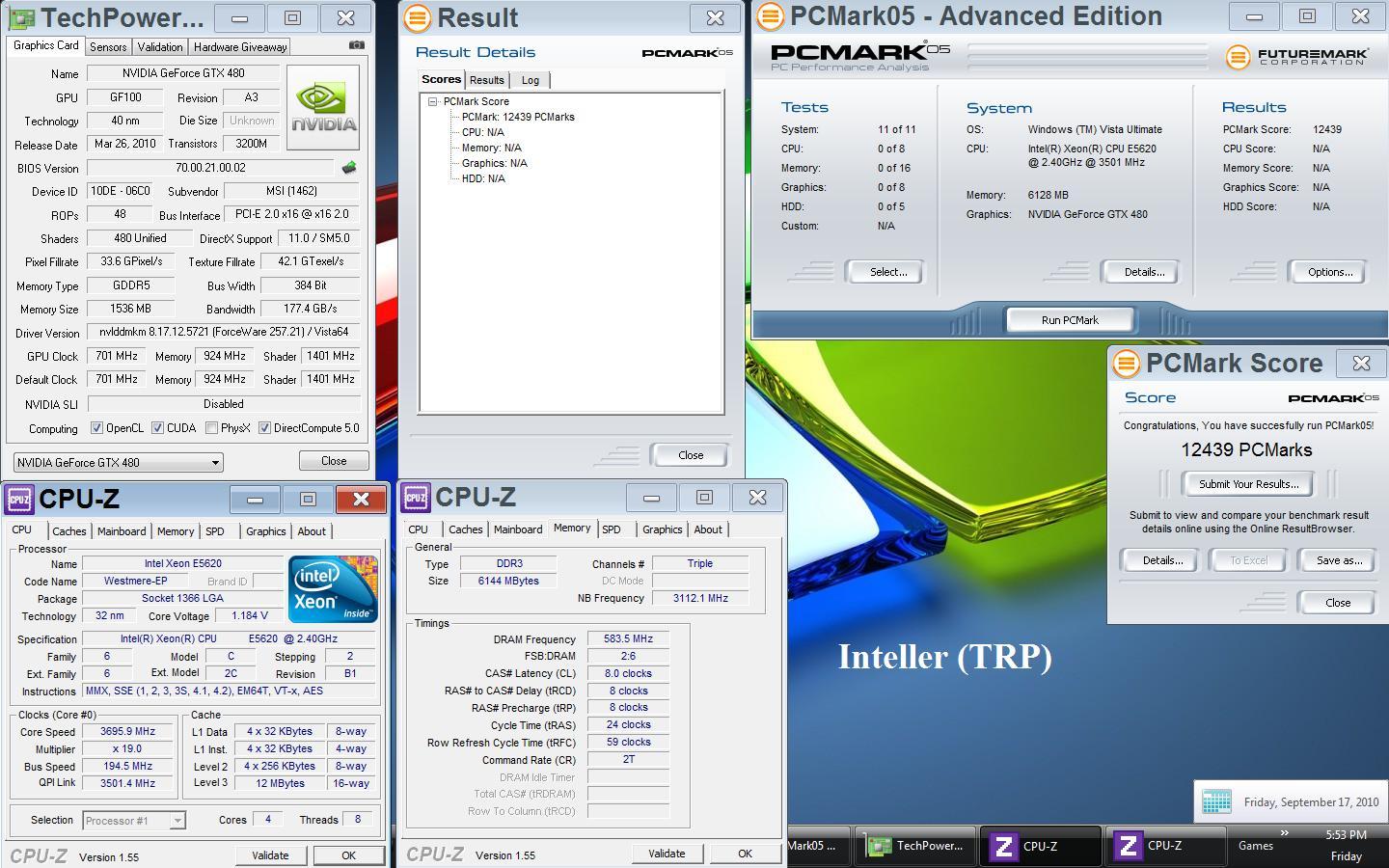Open Caches tab in left CPU-Z window
Screen dimensions: 1389x868
69,531
